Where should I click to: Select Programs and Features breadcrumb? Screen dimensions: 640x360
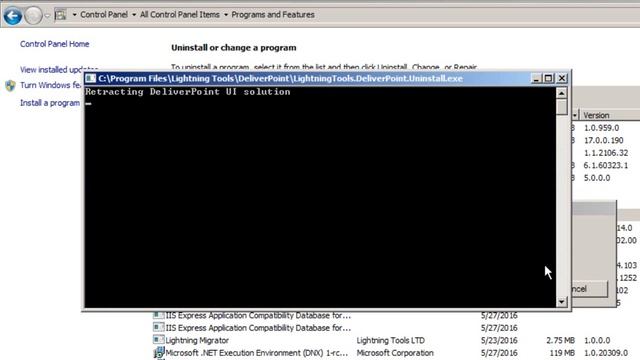273,15
